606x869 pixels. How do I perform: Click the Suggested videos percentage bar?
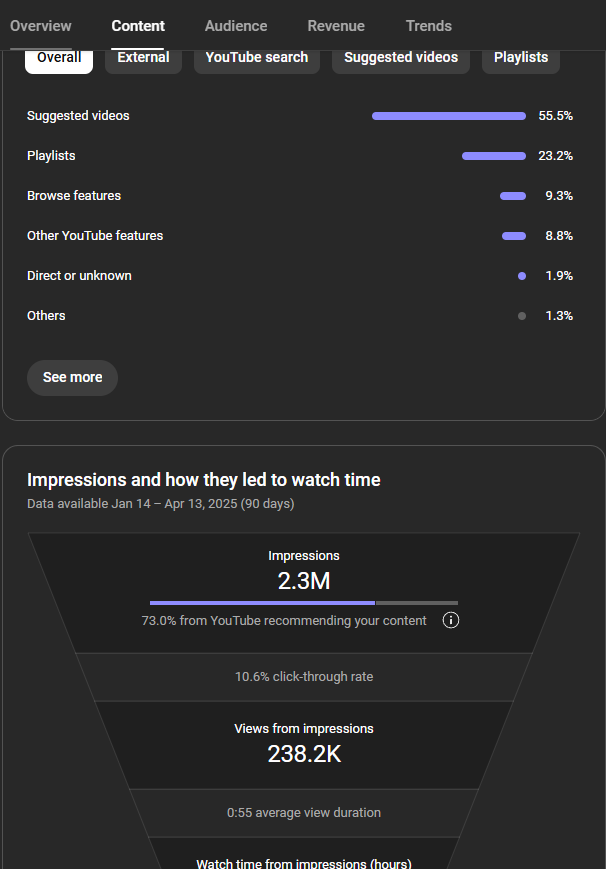pyautogui.click(x=449, y=116)
